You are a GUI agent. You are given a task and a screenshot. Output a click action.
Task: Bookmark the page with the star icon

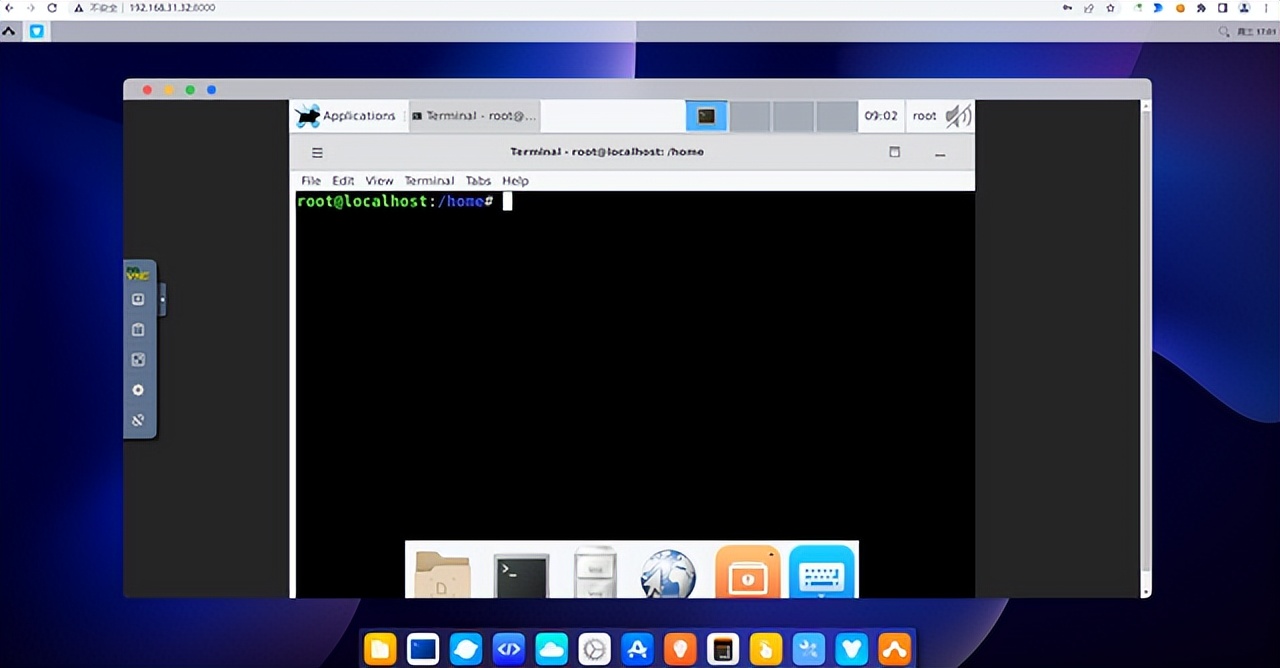coord(1110,8)
